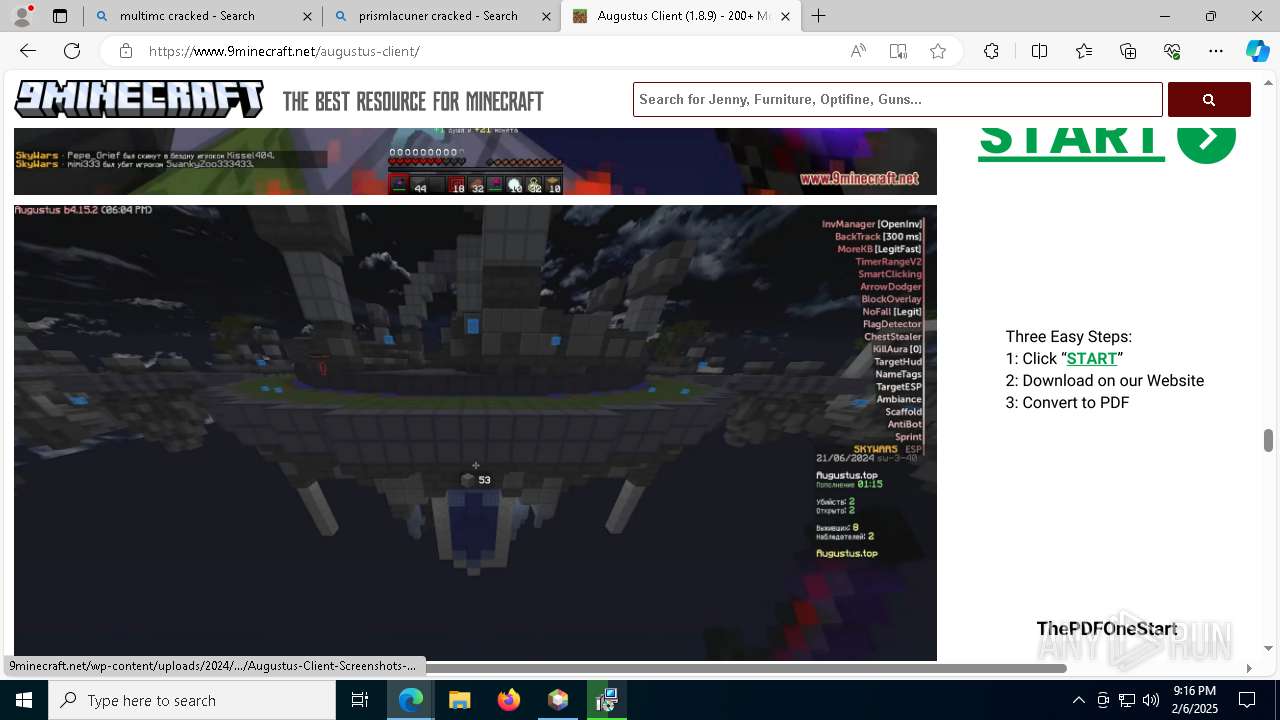Open the volume speaker tray icon
The image size is (1280, 720).
(1151, 700)
